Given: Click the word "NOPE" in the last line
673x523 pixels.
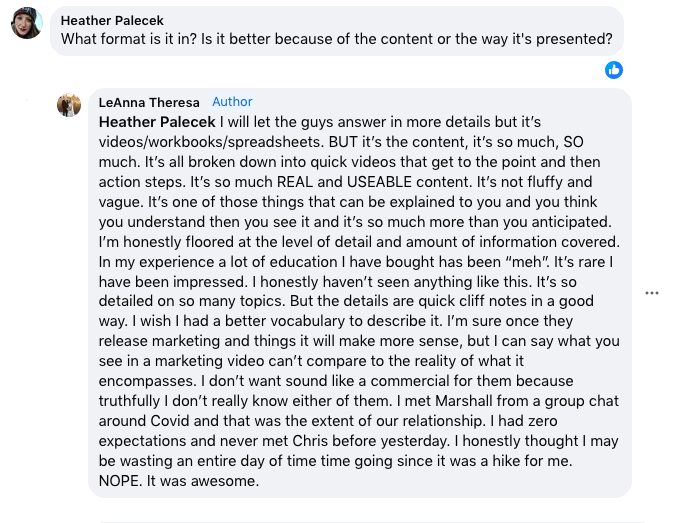Looking at the screenshot, I should (x=119, y=481).
